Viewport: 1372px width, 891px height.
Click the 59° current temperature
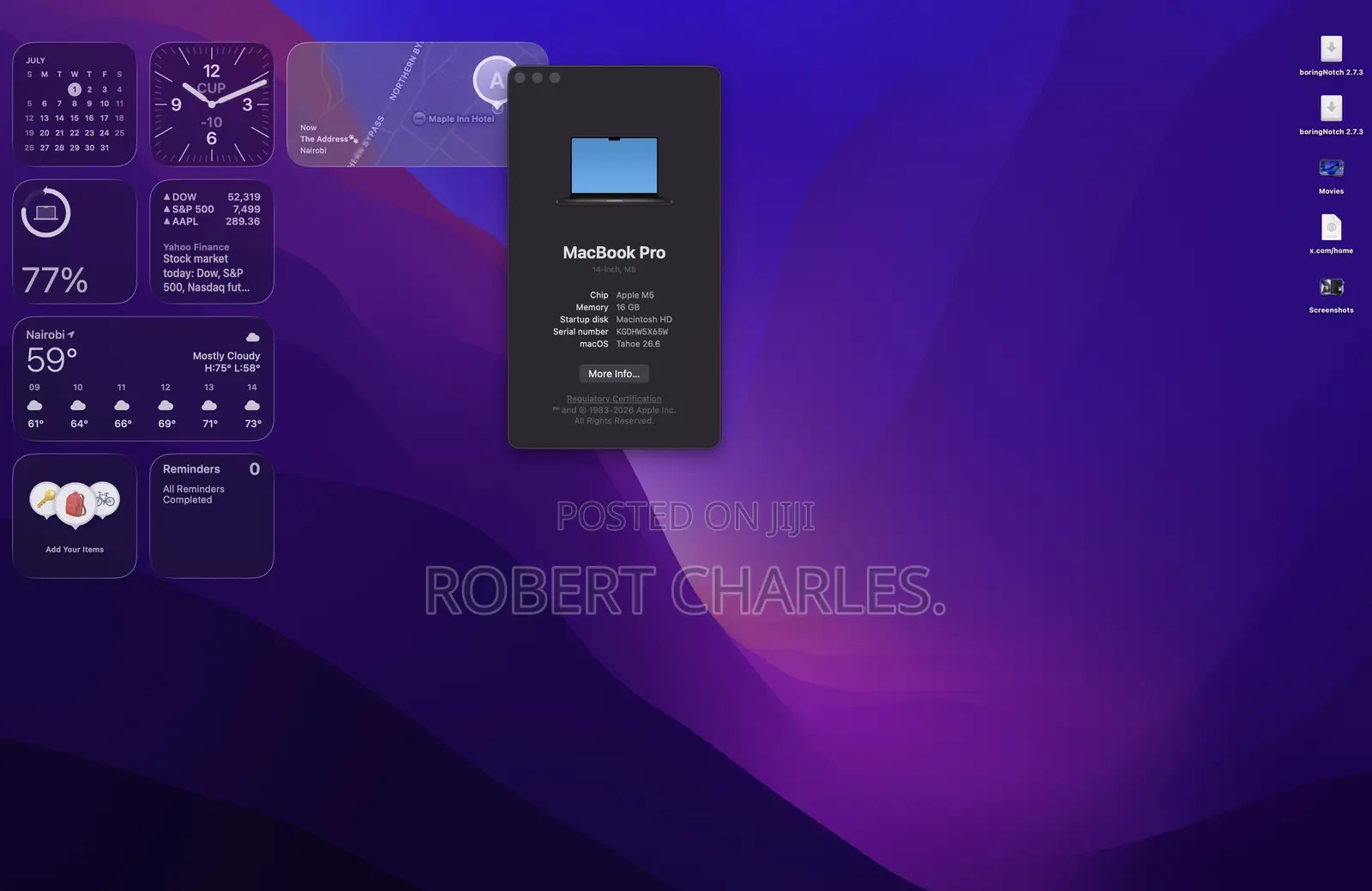[51, 360]
